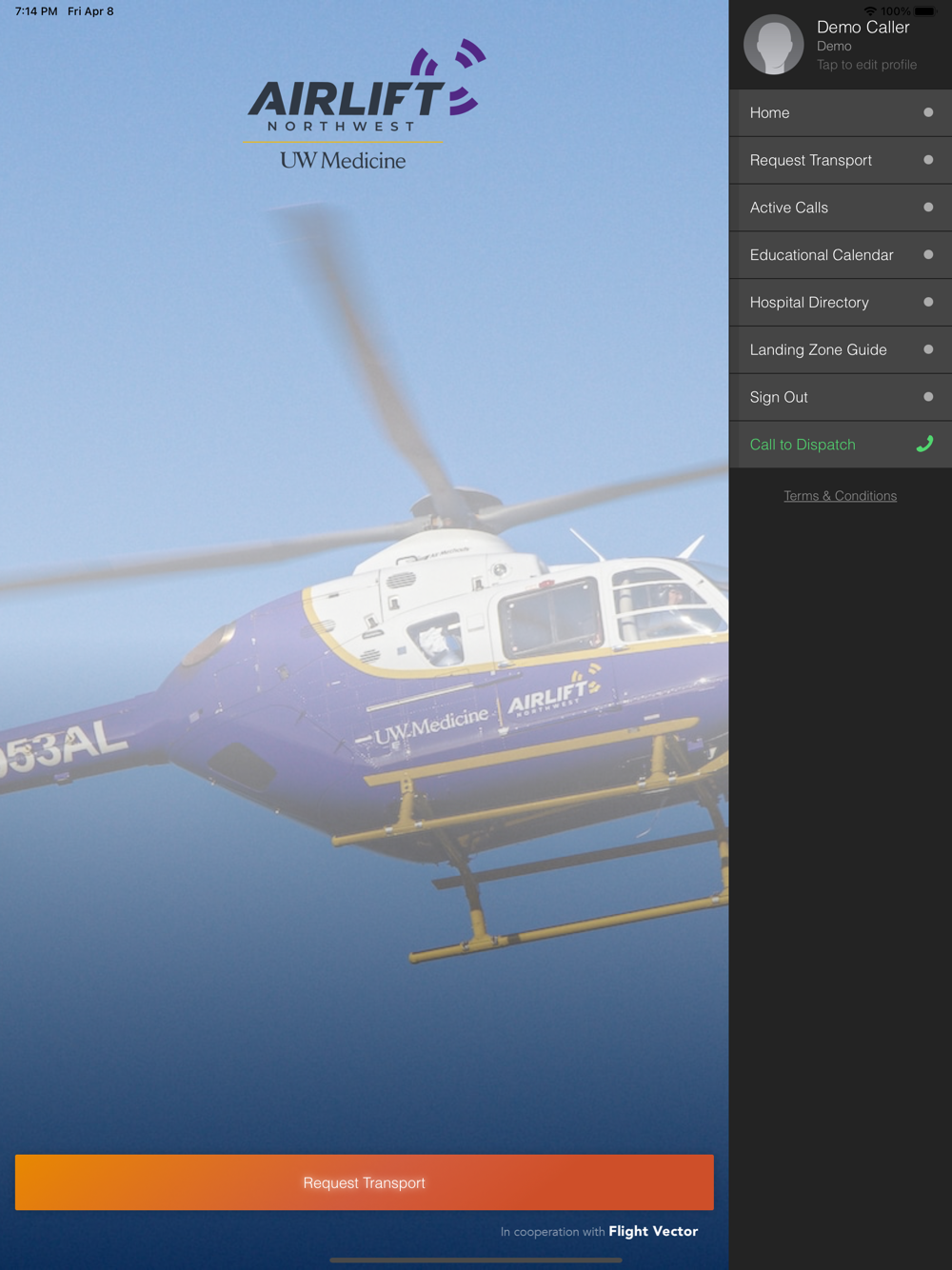
Task: Click the dot beside Active Calls
Action: click(x=928, y=208)
